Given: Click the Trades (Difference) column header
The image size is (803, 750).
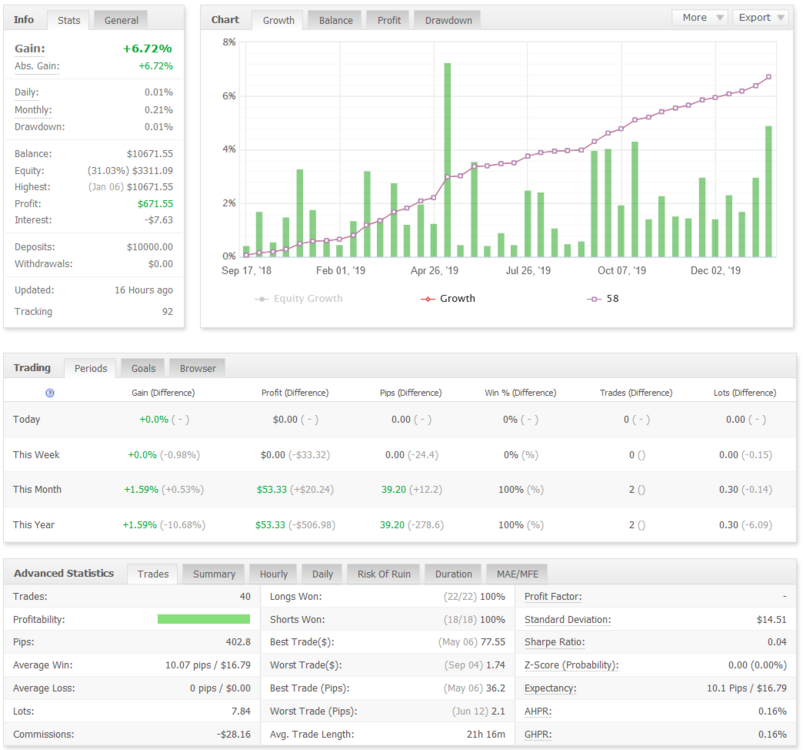Looking at the screenshot, I should pos(636,393).
